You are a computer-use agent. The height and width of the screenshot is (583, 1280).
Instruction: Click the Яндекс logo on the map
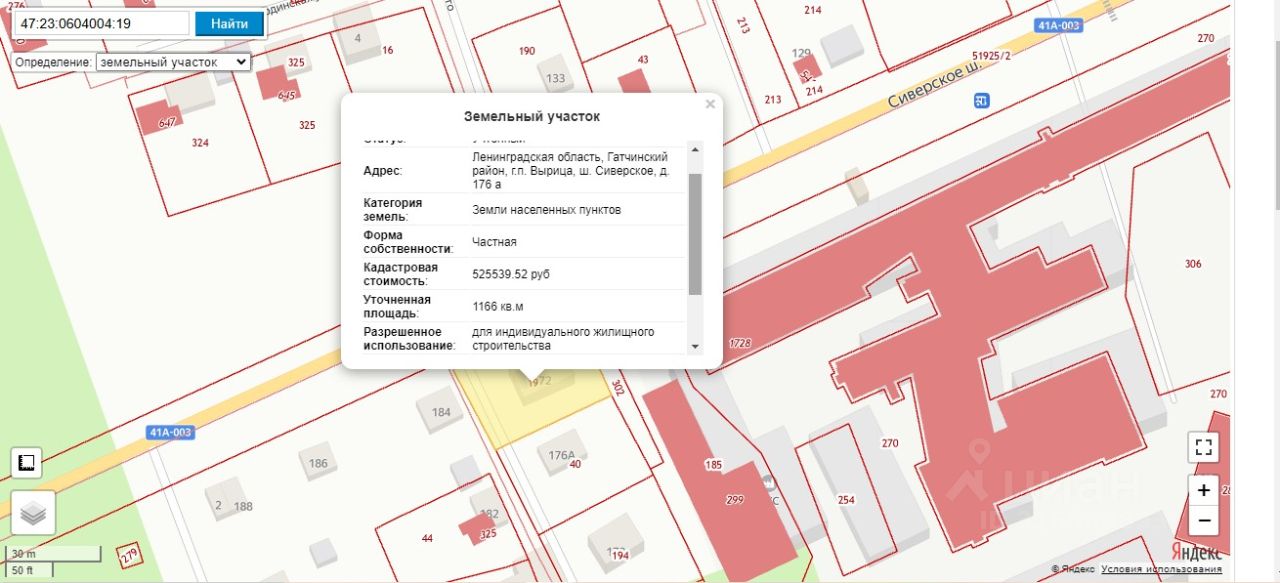1195,551
